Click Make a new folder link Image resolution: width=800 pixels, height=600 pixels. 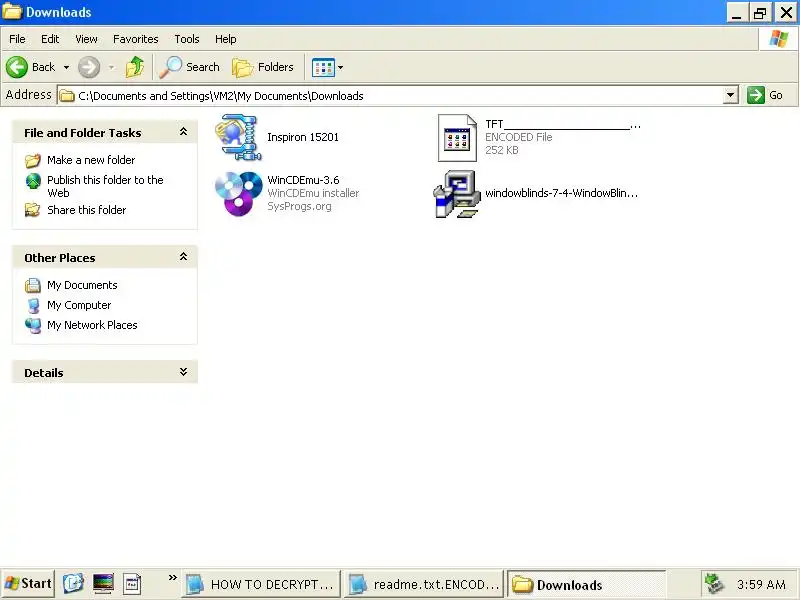pos(91,160)
